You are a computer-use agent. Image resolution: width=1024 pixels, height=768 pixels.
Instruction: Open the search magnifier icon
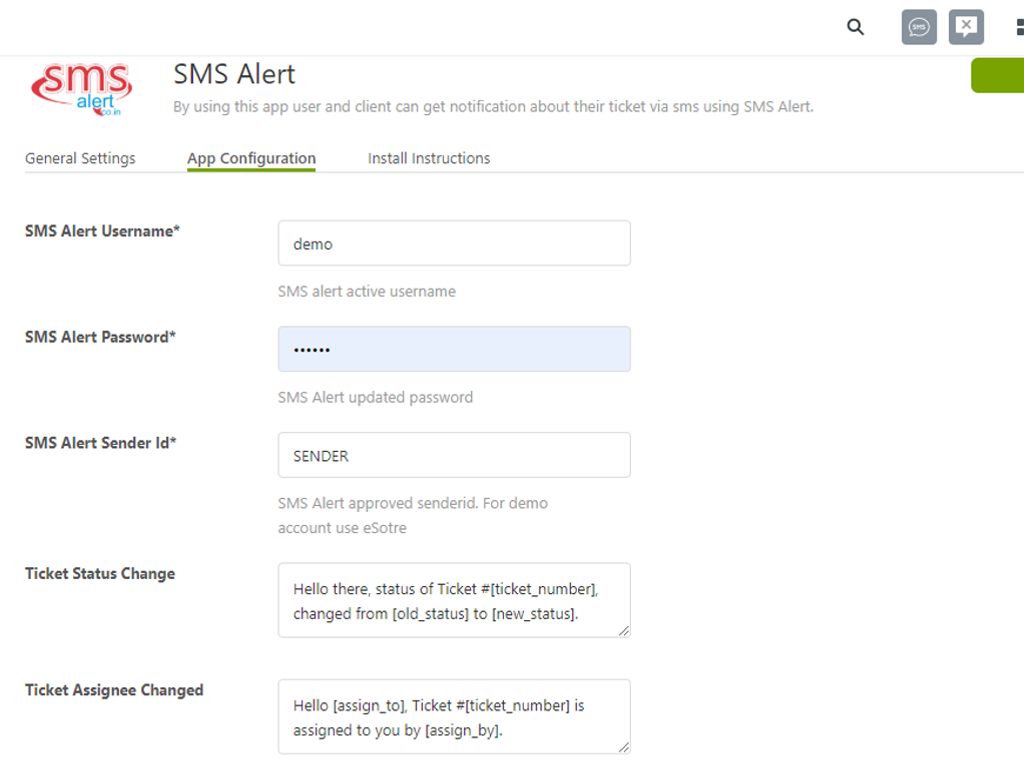[x=855, y=27]
